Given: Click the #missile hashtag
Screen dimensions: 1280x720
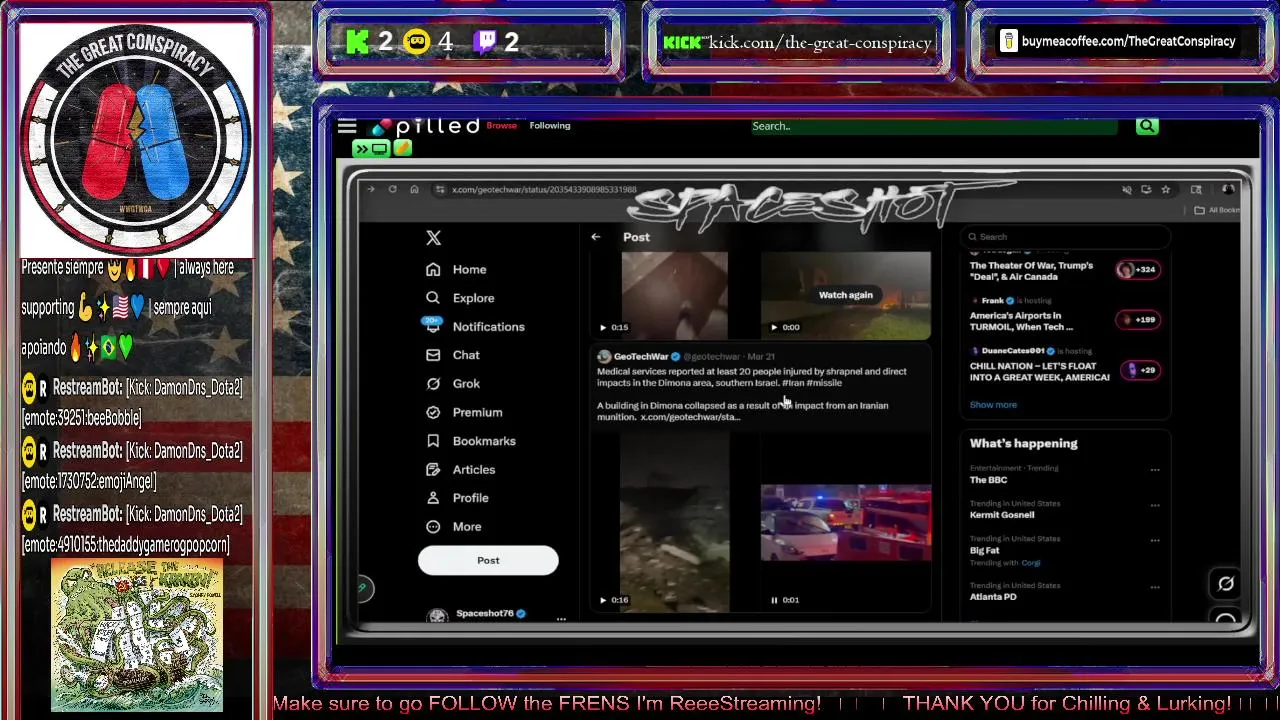Looking at the screenshot, I should click(x=825, y=383).
